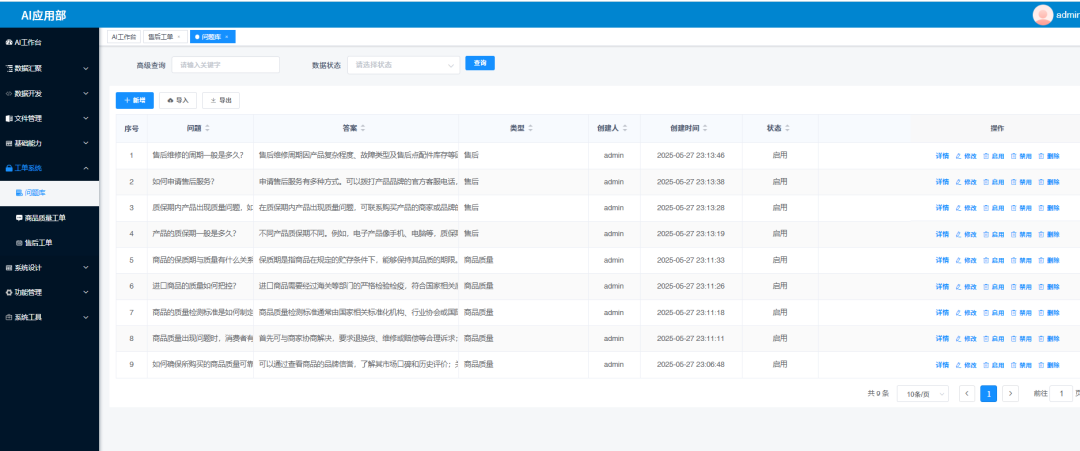The width and height of the screenshot is (1080, 451).
Task: Expand the 数据开发 sidebar menu
Action: click(49, 93)
